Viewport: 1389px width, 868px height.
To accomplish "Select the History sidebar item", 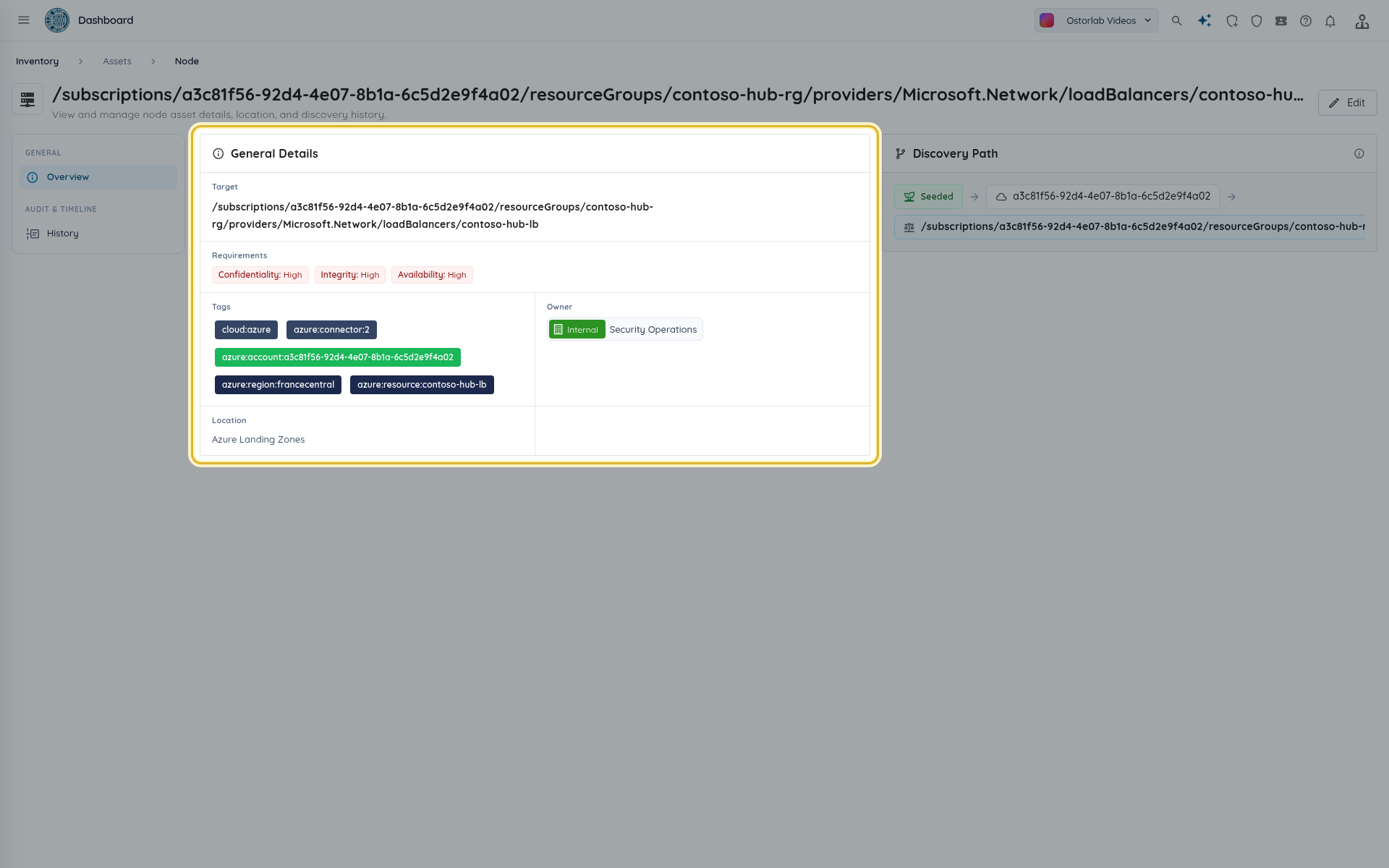I will (98, 234).
